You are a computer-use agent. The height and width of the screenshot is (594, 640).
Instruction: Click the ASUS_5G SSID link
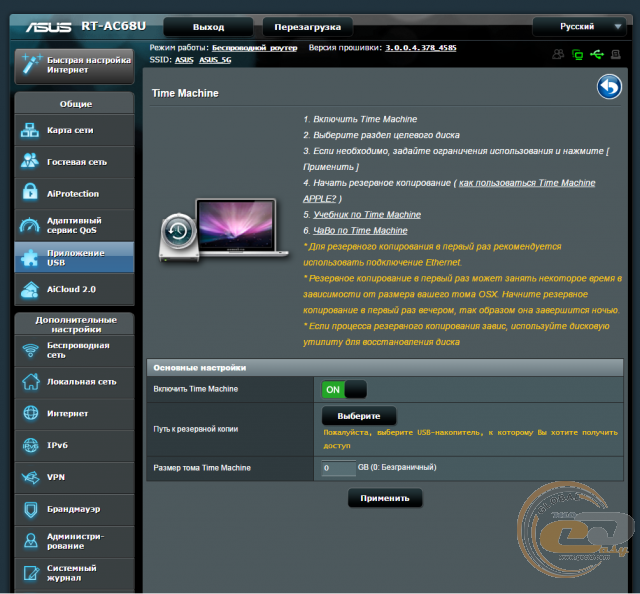(215, 60)
